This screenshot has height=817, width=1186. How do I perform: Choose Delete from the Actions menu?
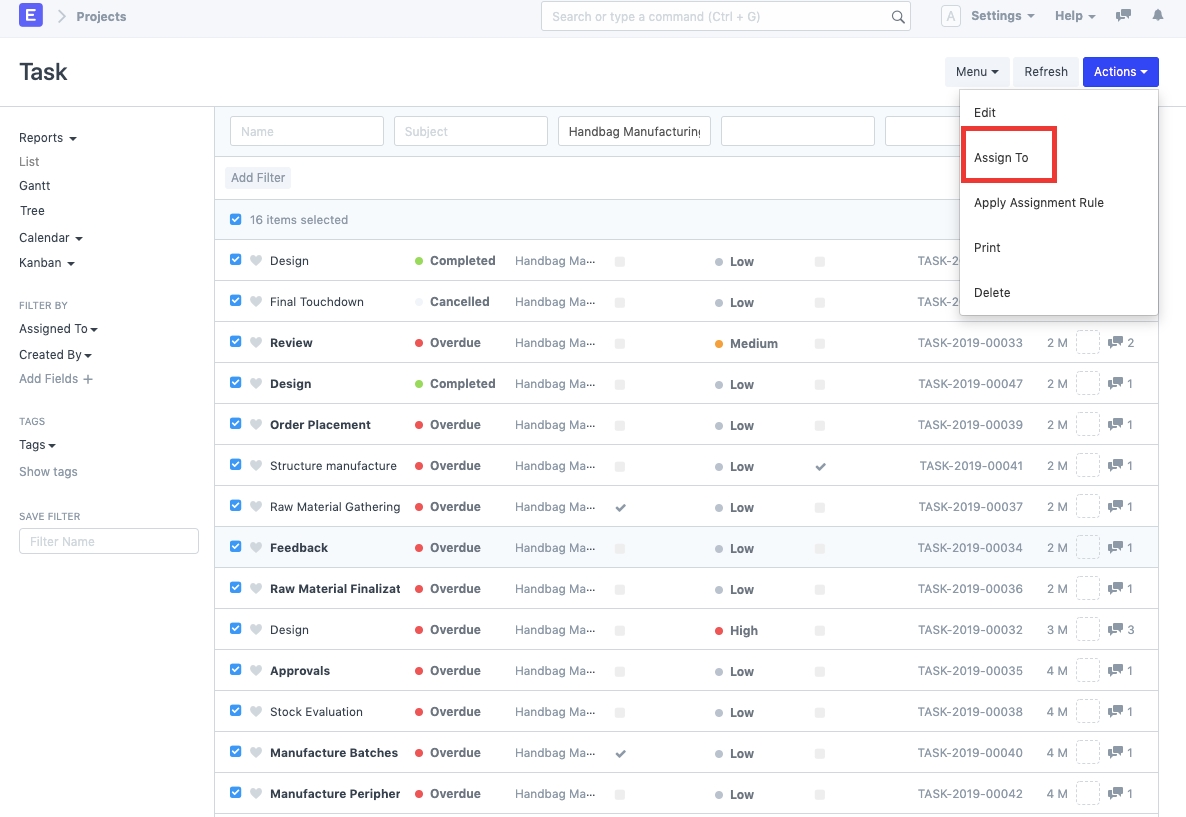click(992, 293)
